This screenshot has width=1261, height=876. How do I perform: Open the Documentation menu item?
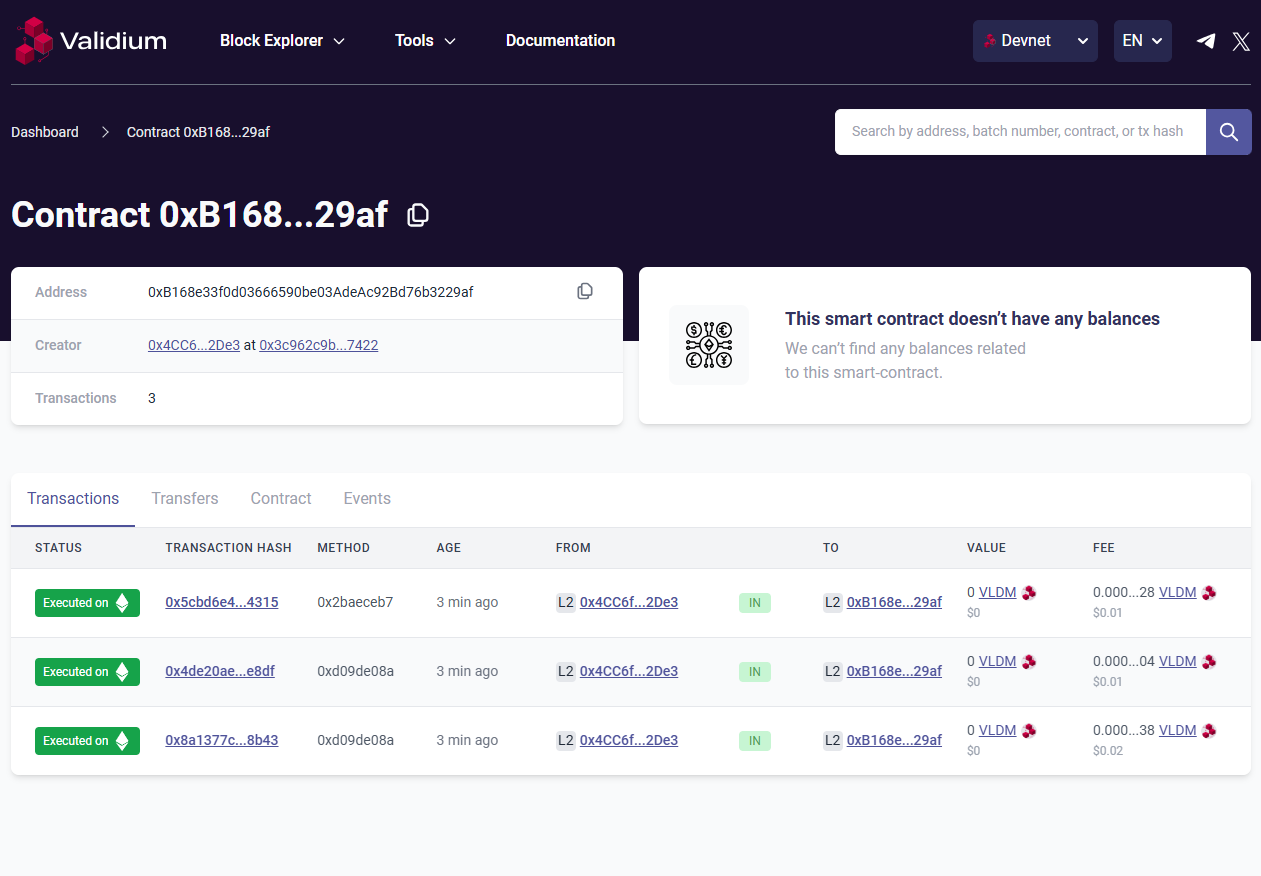[x=560, y=41]
